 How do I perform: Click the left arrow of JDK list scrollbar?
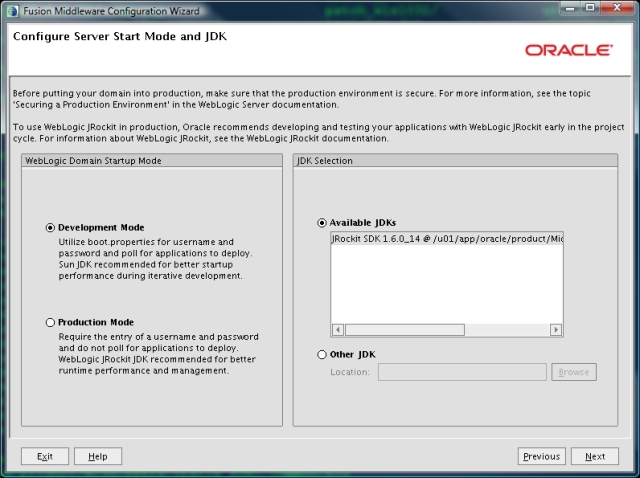click(x=338, y=329)
